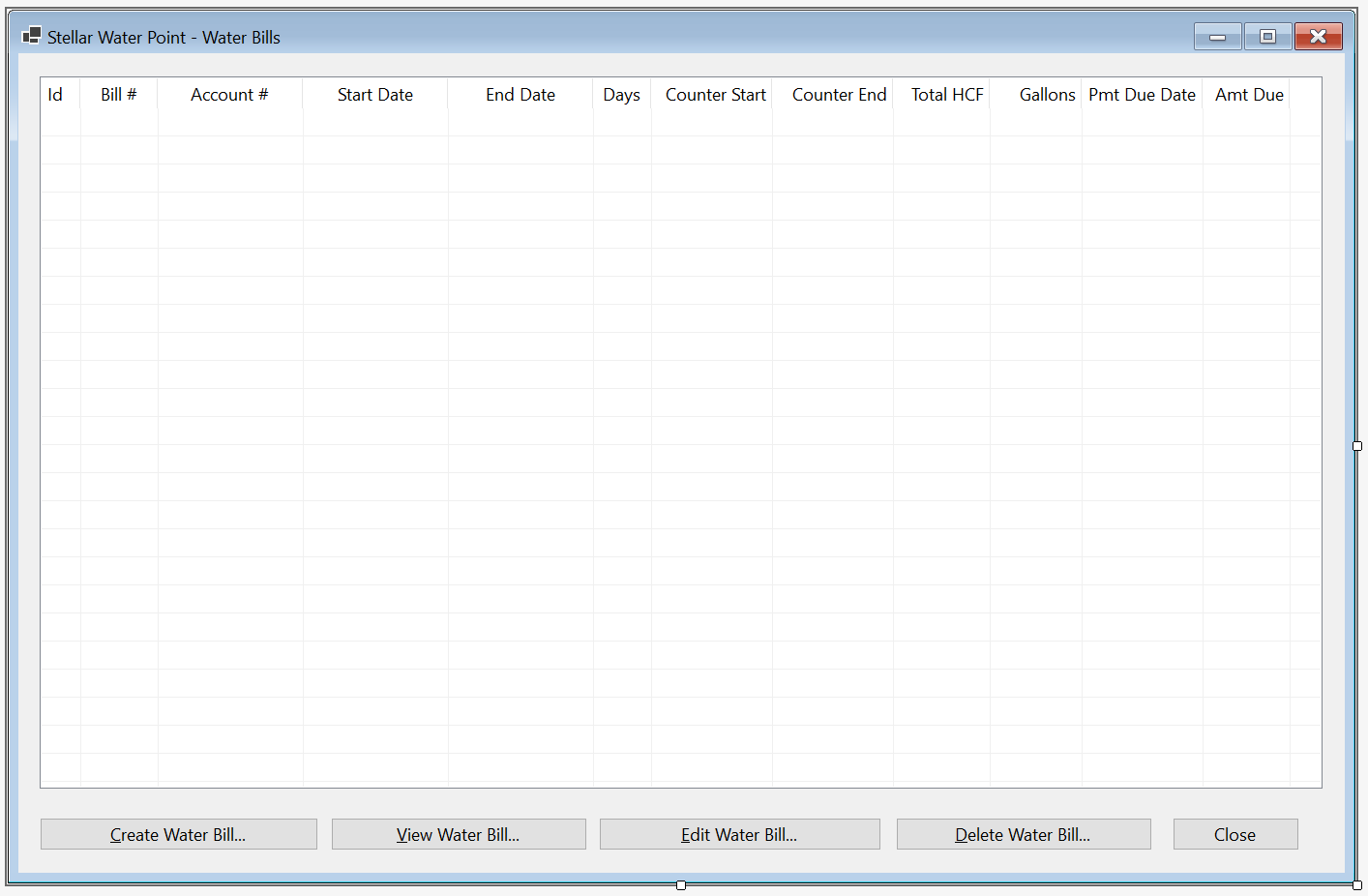Close the window with the red X
Viewport: 1368px width, 896px height.
[x=1318, y=37]
